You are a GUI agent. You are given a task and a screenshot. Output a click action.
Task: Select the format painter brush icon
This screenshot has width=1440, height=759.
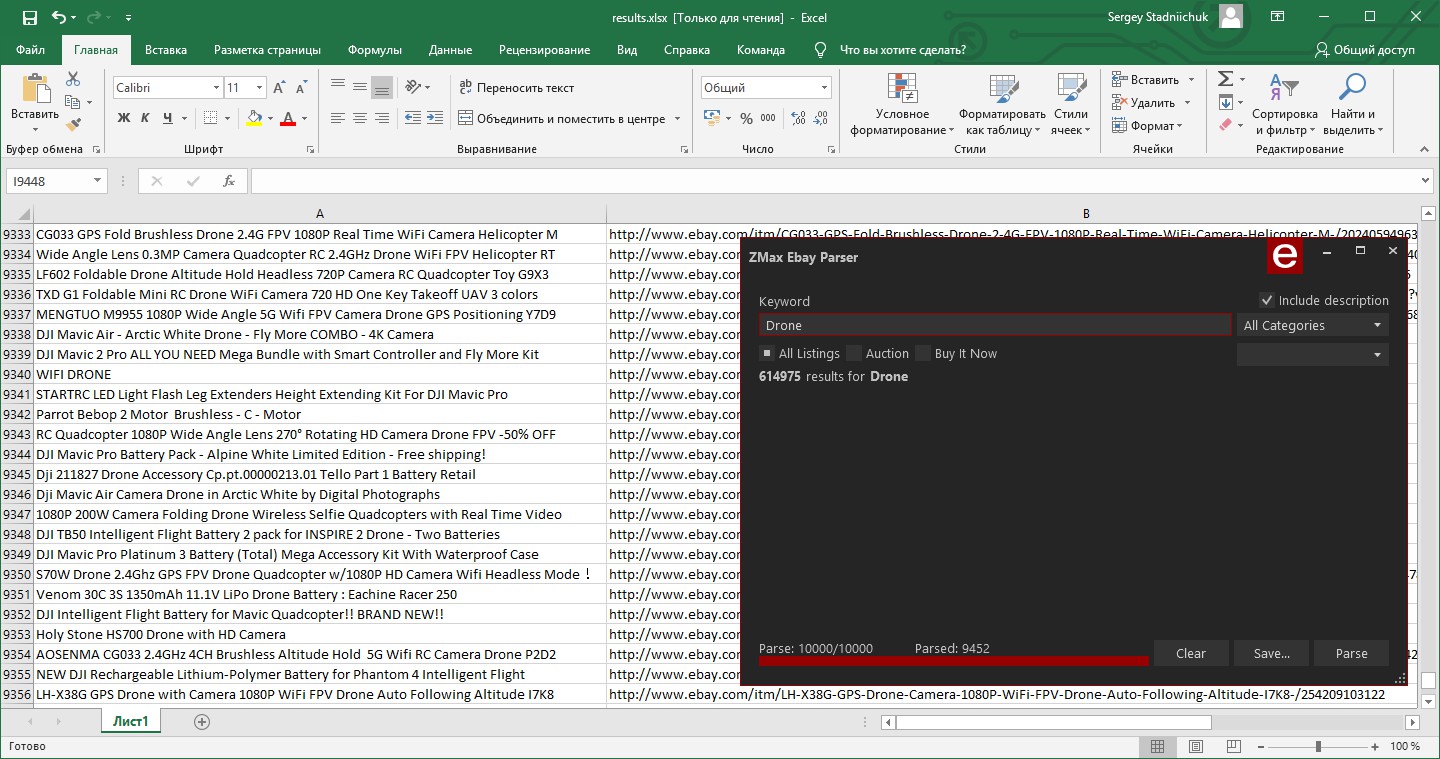point(73,125)
